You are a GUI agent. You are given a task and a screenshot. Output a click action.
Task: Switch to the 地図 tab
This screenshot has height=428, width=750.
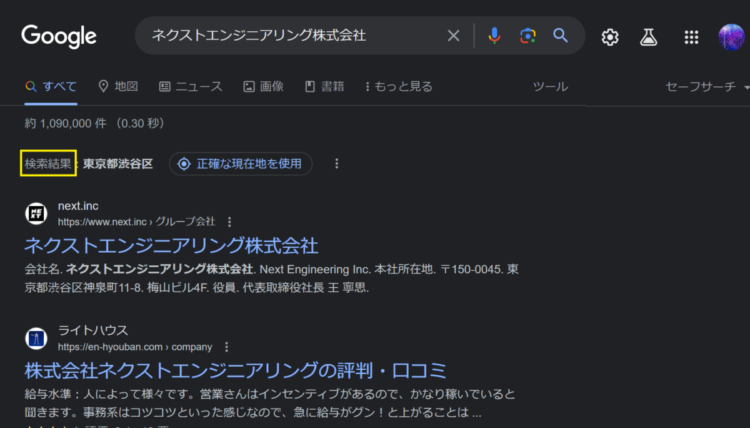pos(118,87)
